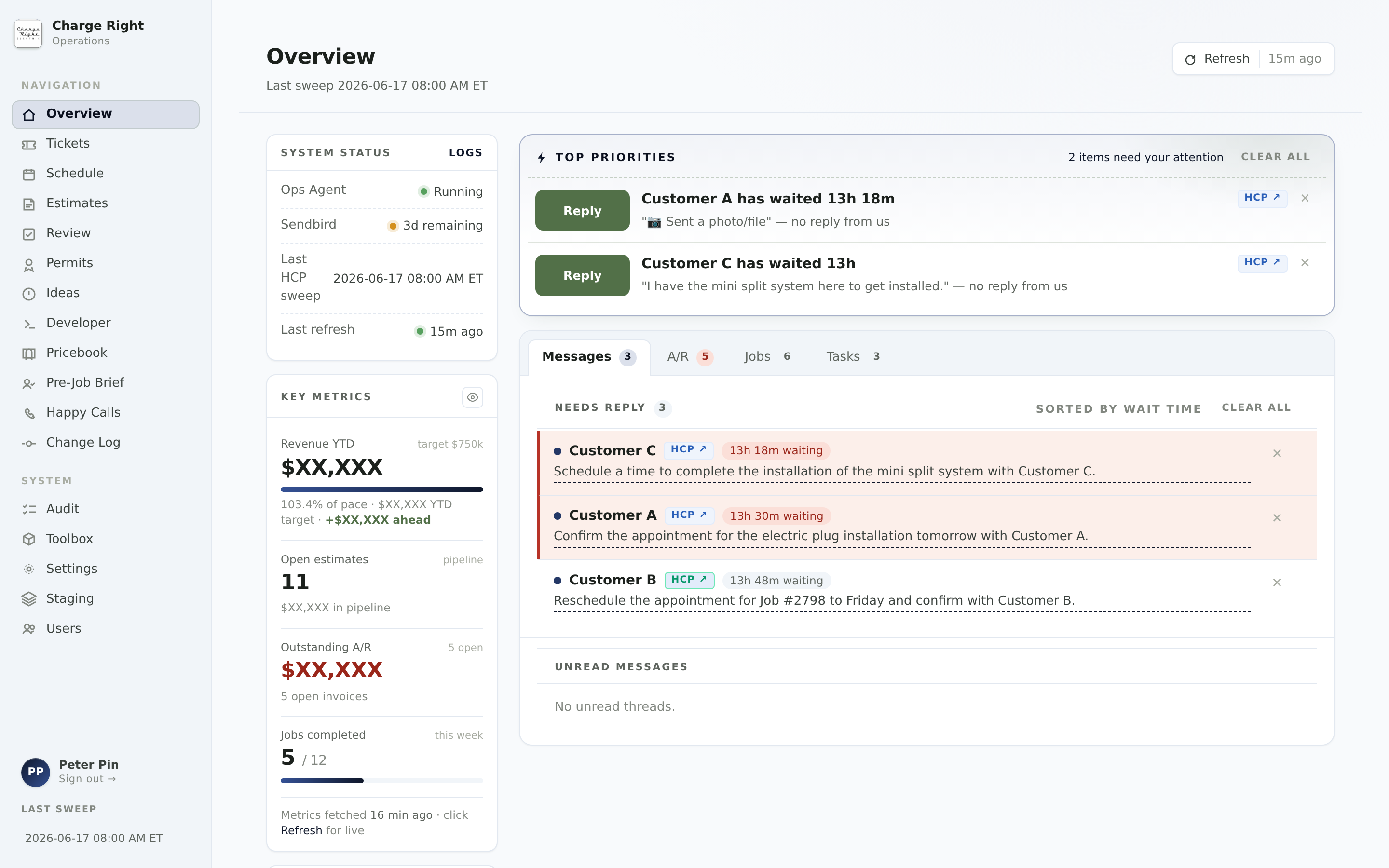Screen dimensions: 1389x868
Task: Click the Happy Calls phone icon
Action: coord(29,413)
